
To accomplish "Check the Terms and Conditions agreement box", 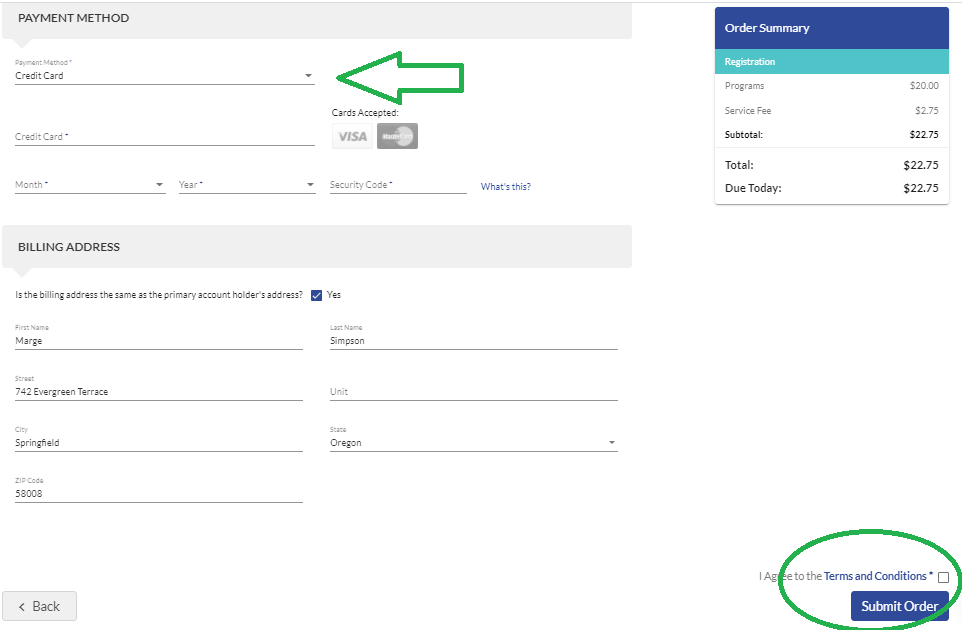I will tap(943, 577).
